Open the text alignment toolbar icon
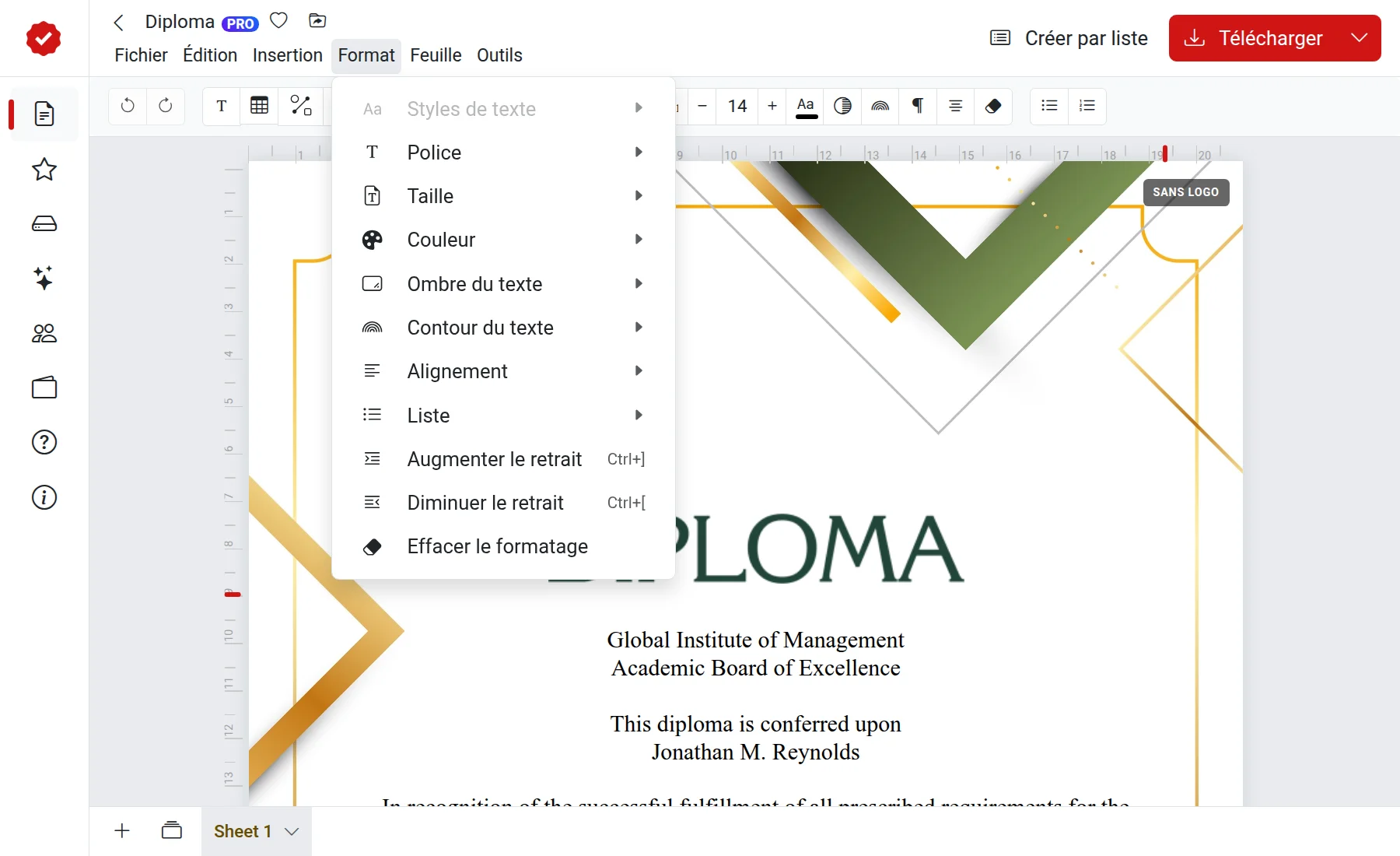 click(x=956, y=106)
